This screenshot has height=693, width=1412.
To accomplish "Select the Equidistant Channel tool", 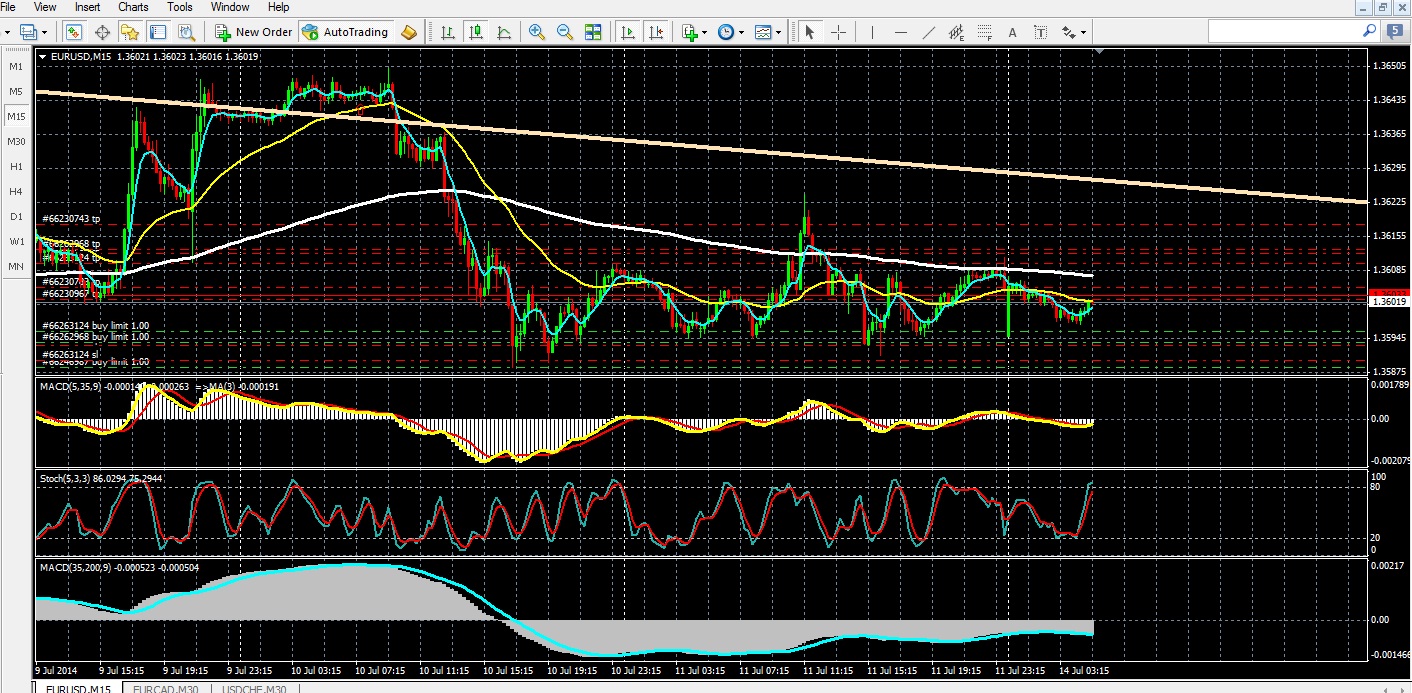I will pyautogui.click(x=956, y=32).
